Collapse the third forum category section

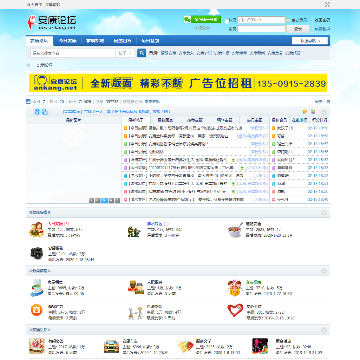click(324, 330)
